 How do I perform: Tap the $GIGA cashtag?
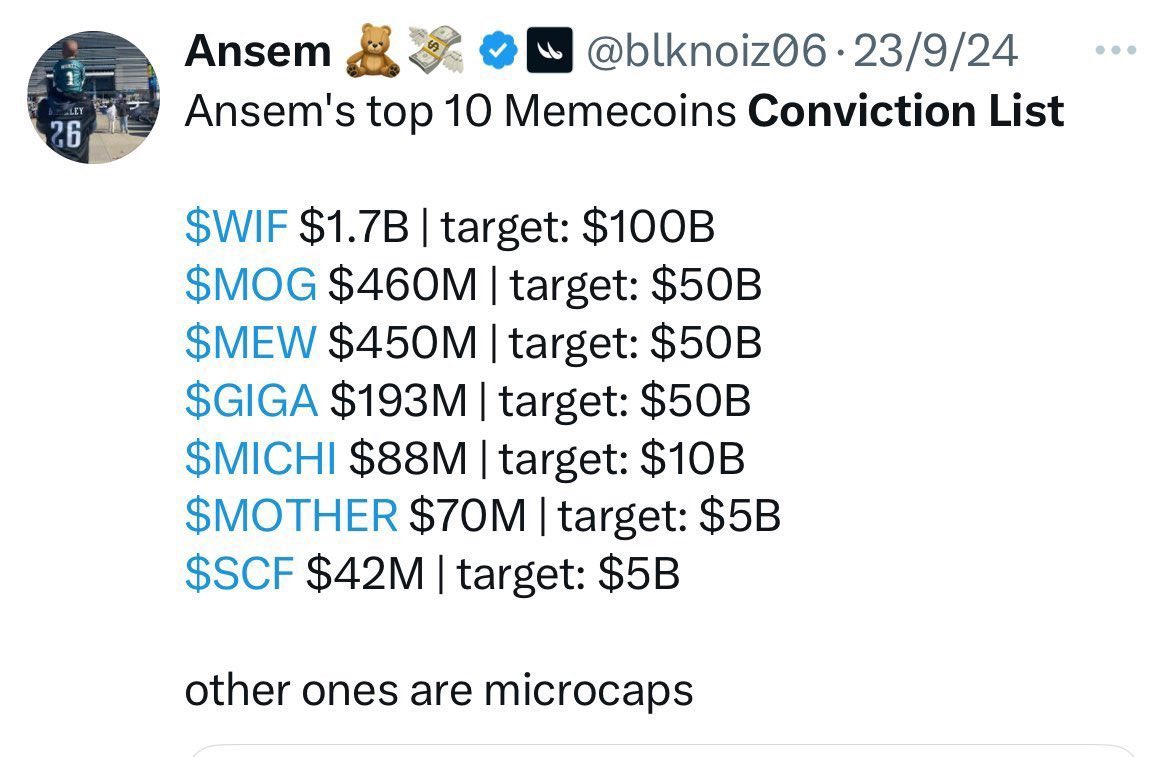[x=251, y=401]
